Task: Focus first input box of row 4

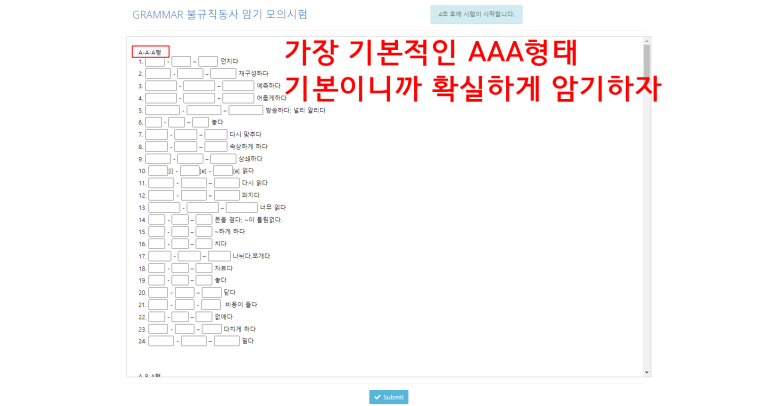Action: (161, 98)
